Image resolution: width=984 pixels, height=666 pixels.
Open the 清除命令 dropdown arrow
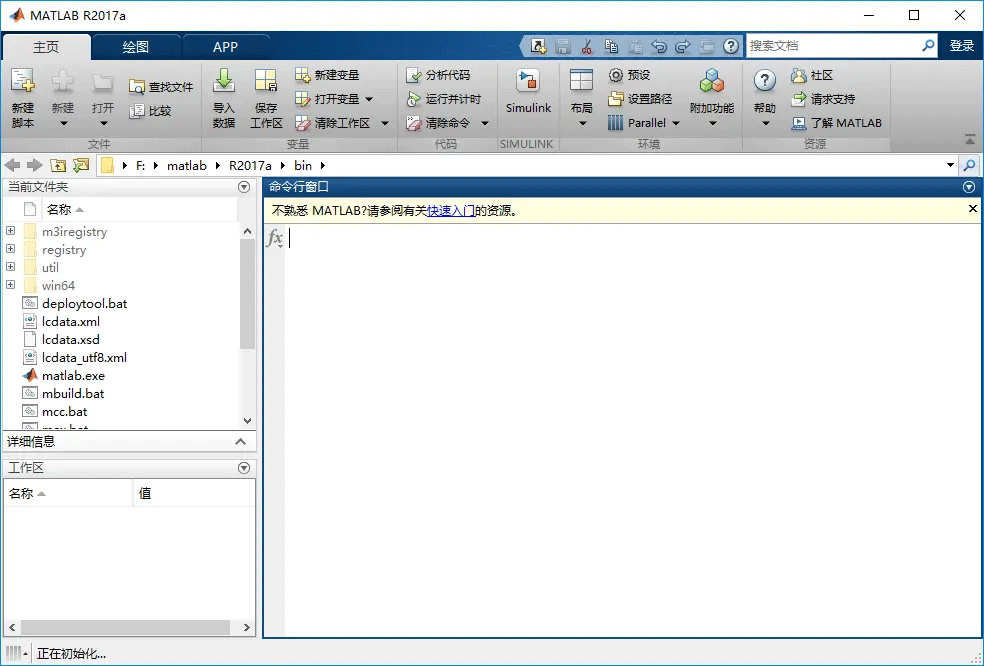coord(484,123)
